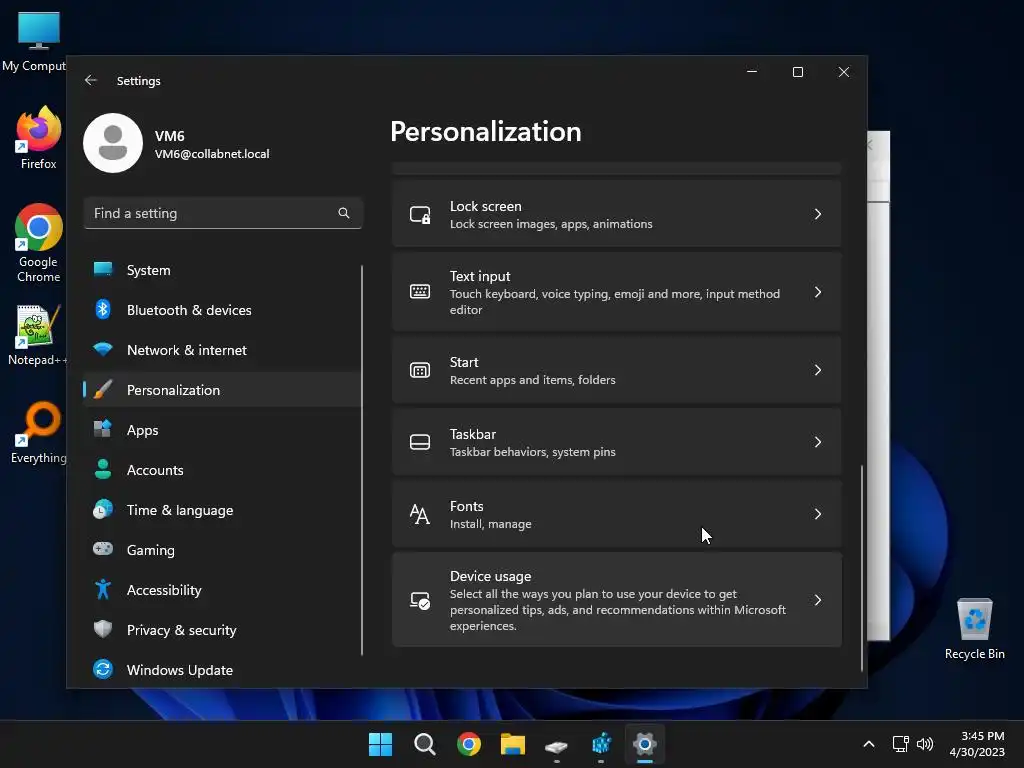Switch to Time & language
The image size is (1024, 768).
click(x=222, y=510)
